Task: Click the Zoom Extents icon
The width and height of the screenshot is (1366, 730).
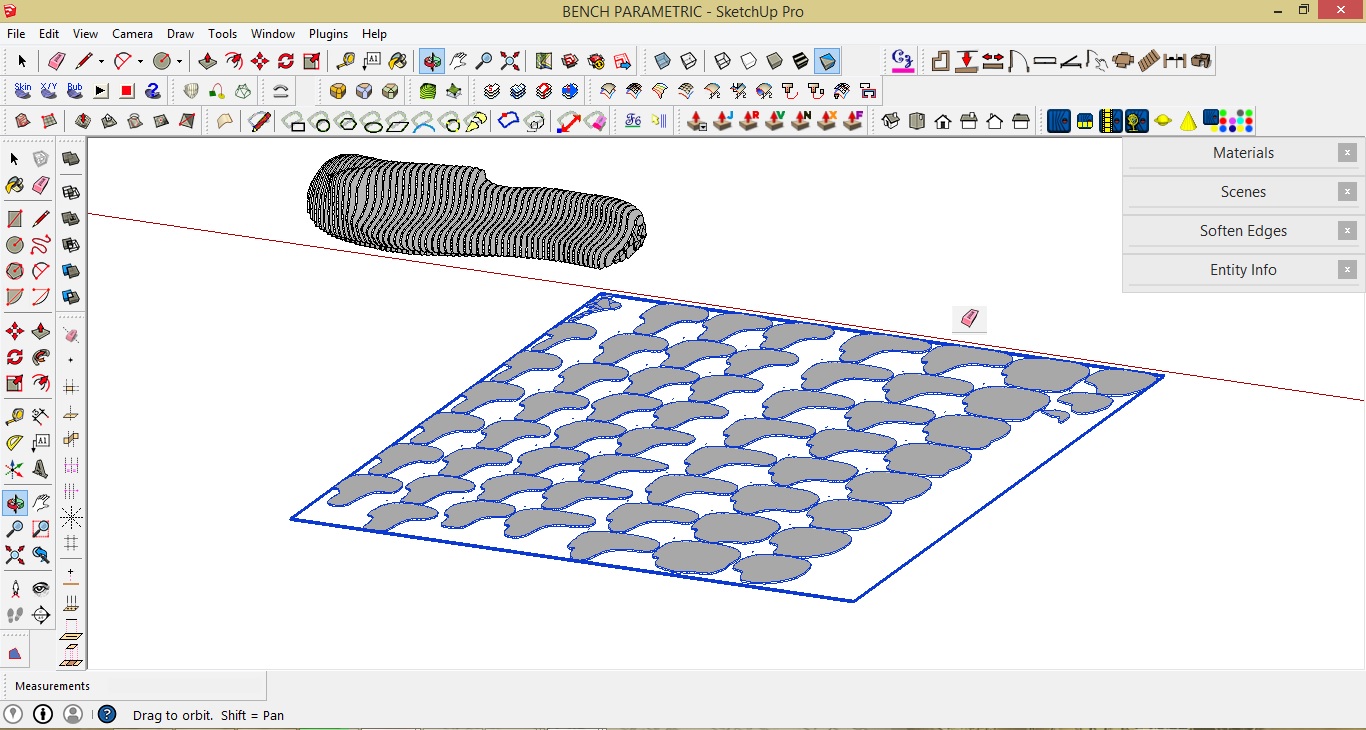Action: click(509, 60)
